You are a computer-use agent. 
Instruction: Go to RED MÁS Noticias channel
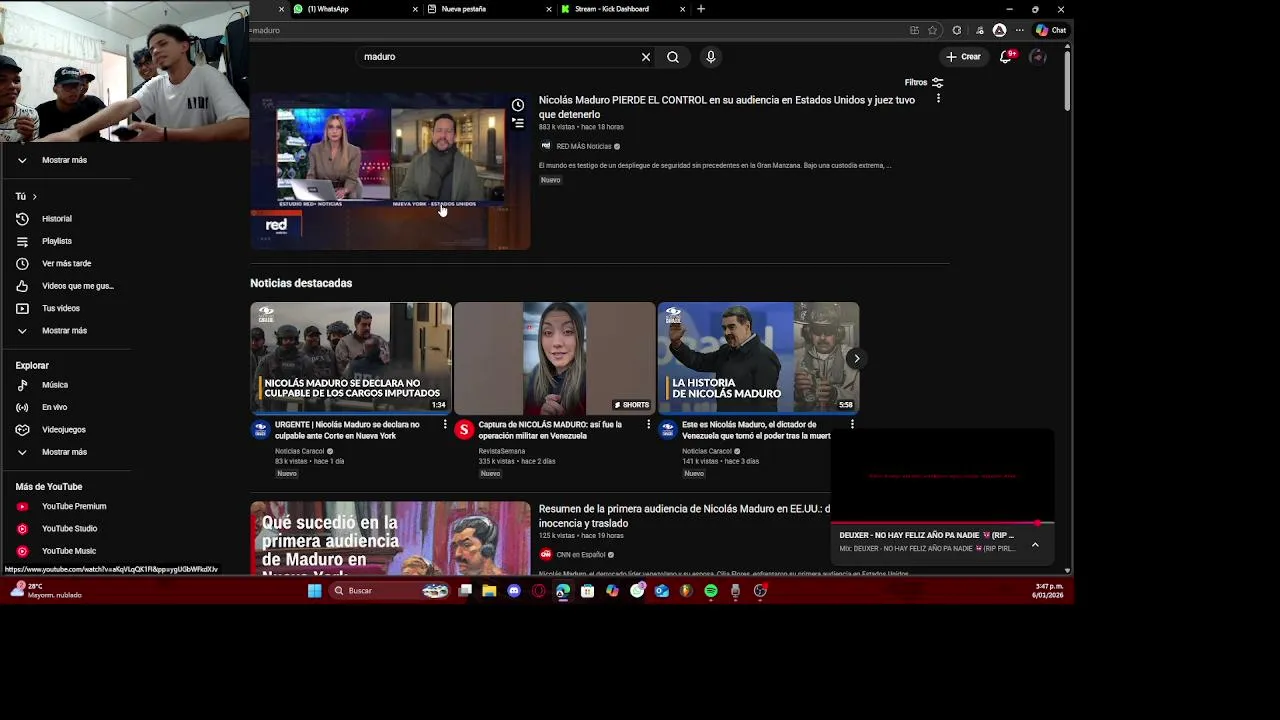(x=584, y=146)
